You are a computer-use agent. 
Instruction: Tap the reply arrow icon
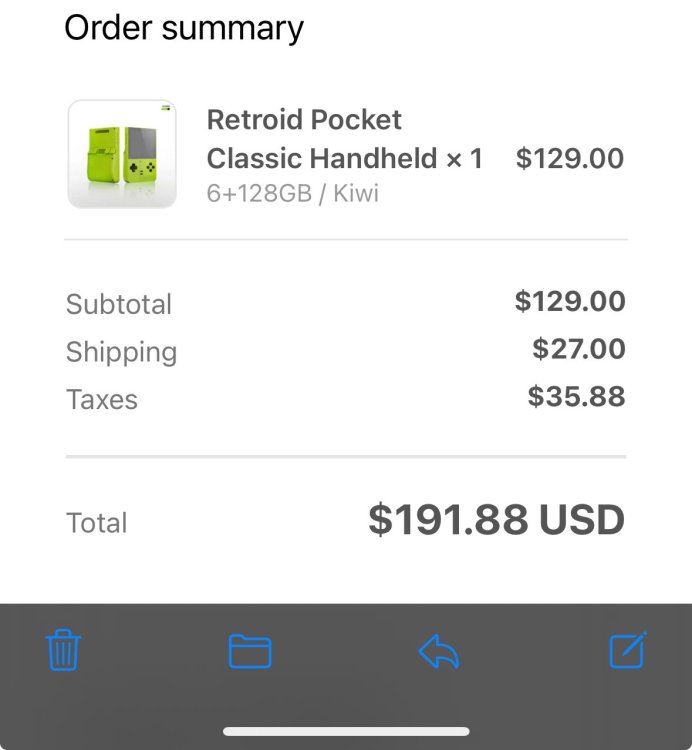(438, 652)
